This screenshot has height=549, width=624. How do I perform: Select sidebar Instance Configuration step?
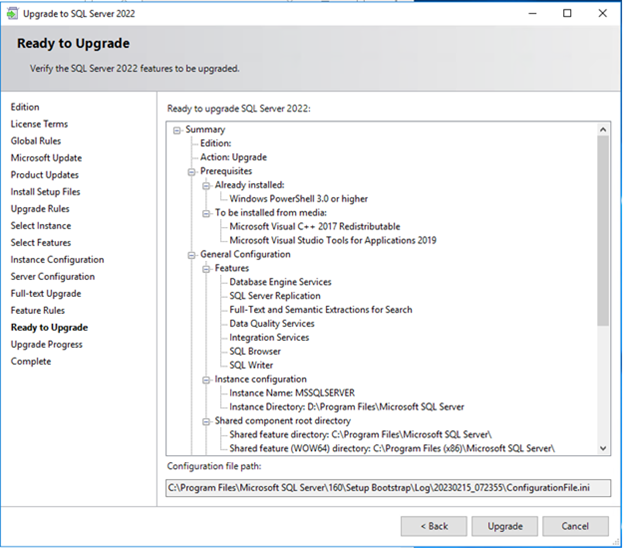(x=57, y=260)
